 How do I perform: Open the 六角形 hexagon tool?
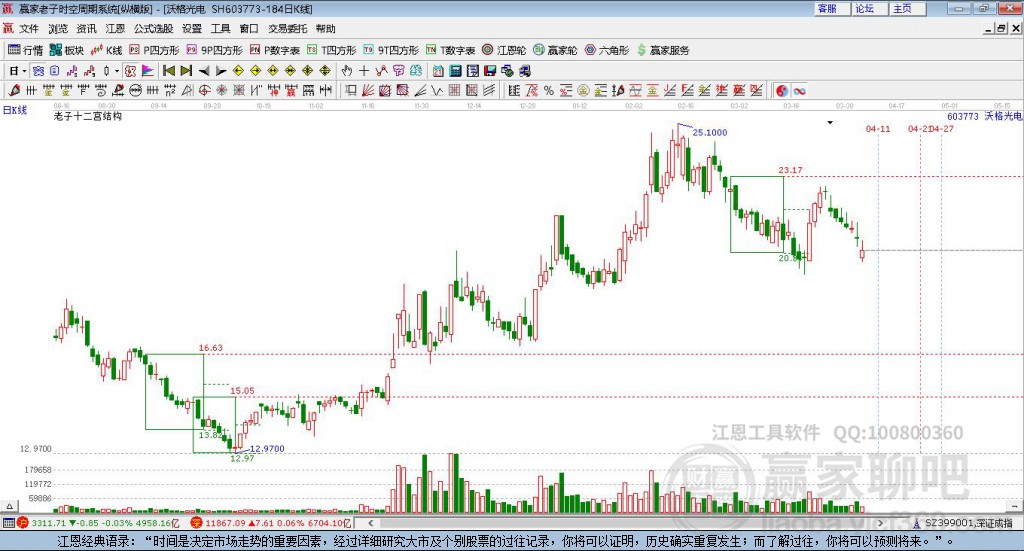pyautogui.click(x=607, y=50)
